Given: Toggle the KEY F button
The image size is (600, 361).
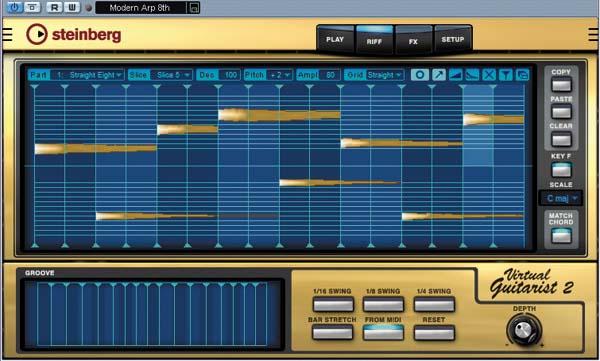Looking at the screenshot, I should pyautogui.click(x=561, y=170).
